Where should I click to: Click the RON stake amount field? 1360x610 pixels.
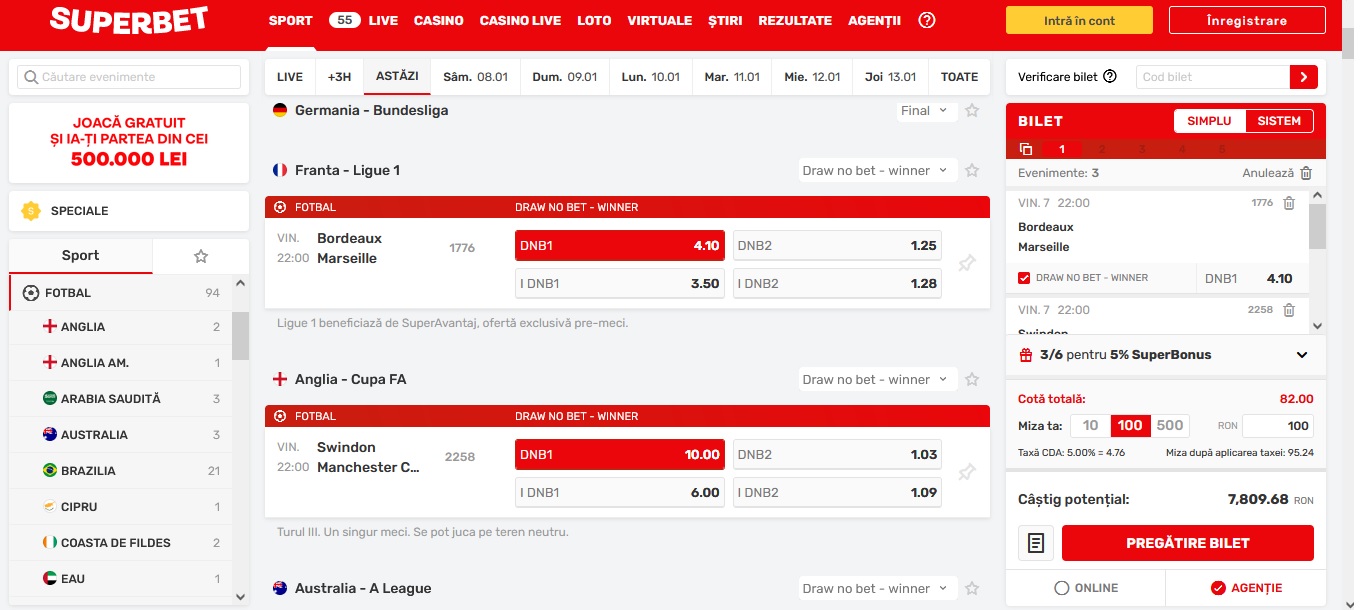[1277, 425]
